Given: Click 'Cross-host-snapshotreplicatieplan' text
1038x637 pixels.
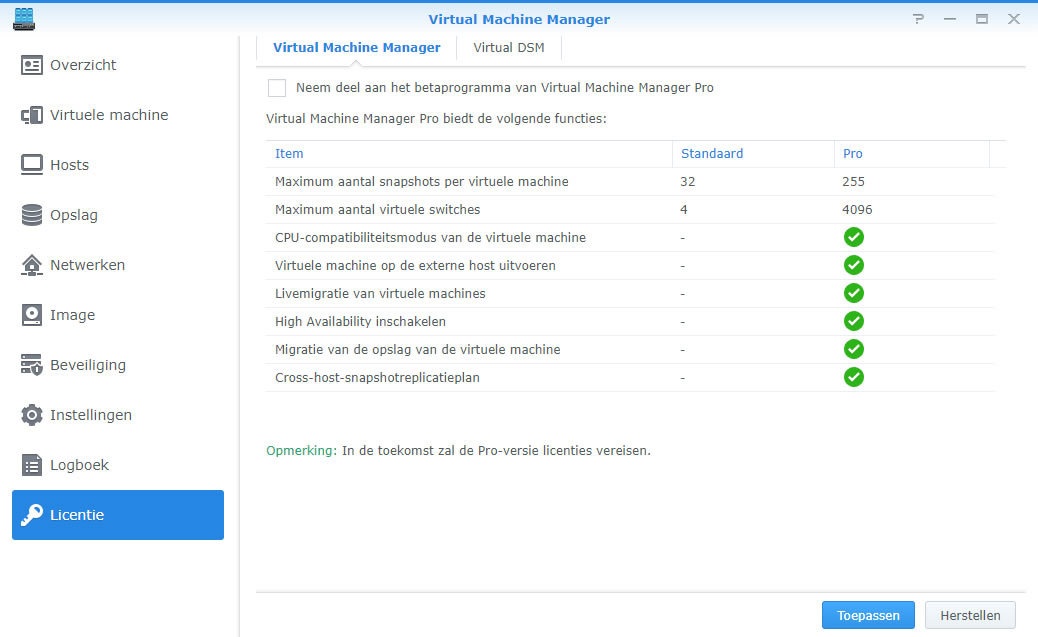Looking at the screenshot, I should click(x=377, y=377).
